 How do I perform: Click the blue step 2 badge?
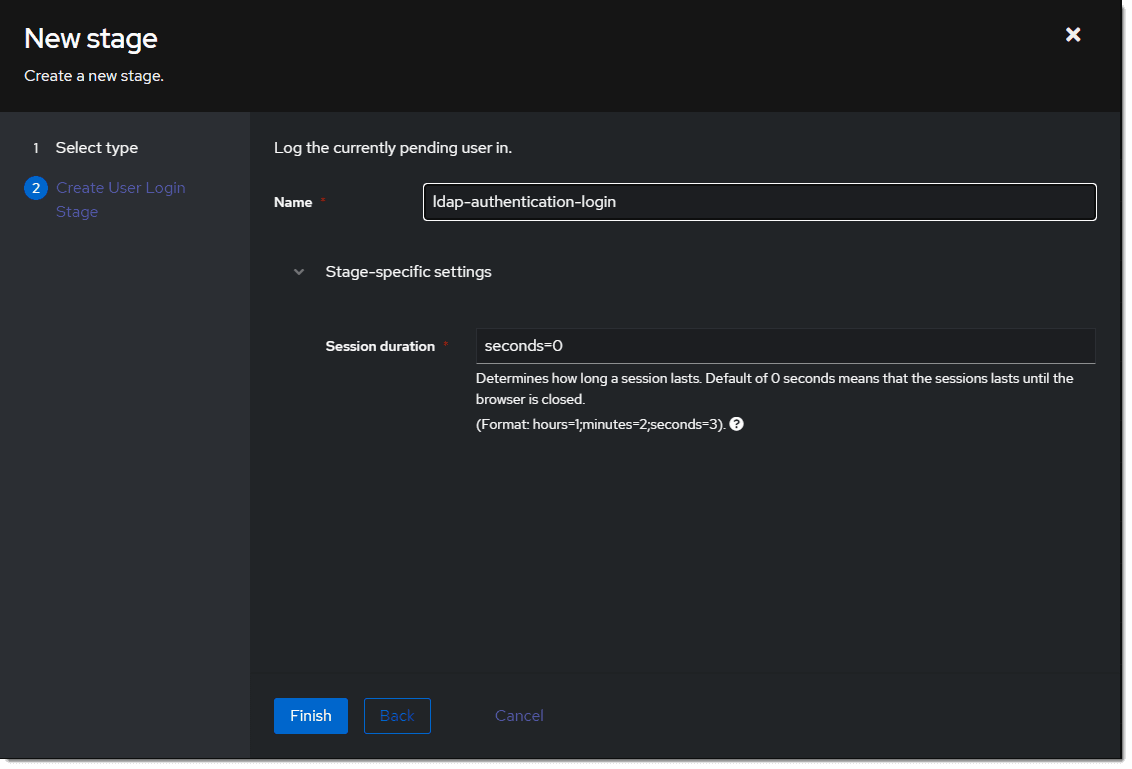[x=36, y=188]
